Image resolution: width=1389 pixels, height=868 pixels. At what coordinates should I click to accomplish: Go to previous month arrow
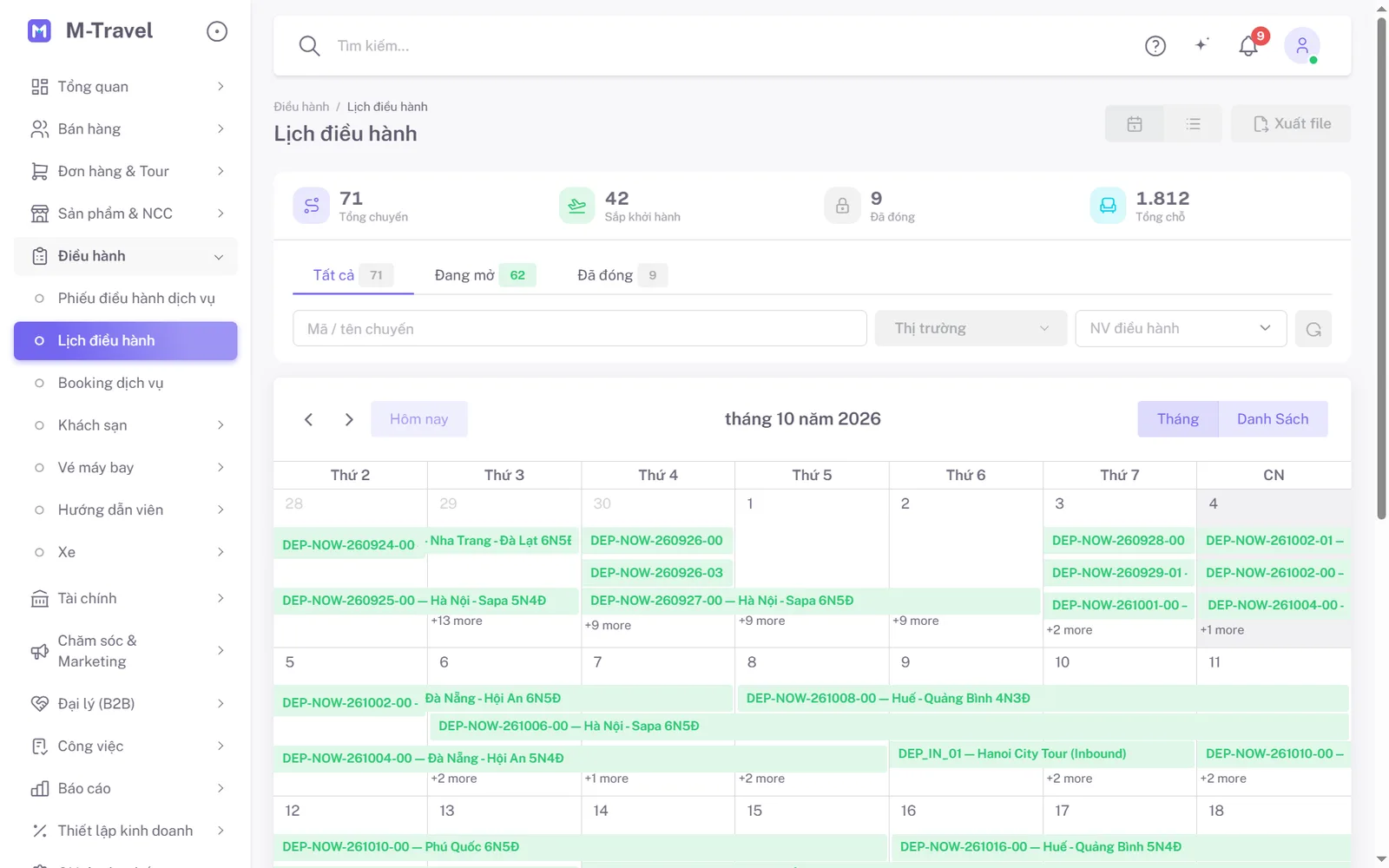coord(308,419)
